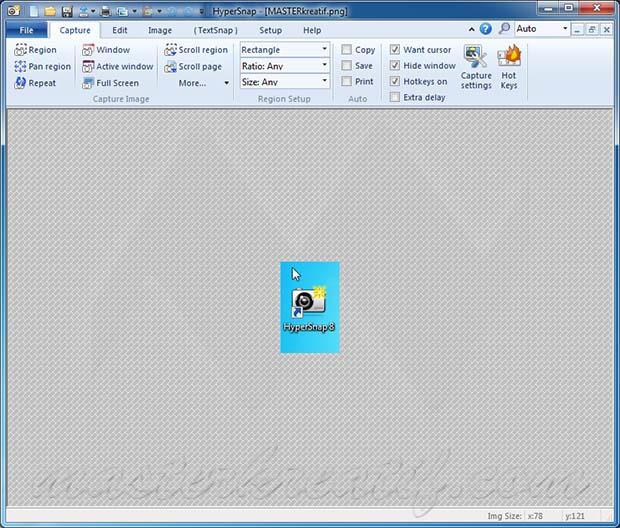Open the File menu button
This screenshot has height=528, width=620.
pyautogui.click(x=26, y=30)
